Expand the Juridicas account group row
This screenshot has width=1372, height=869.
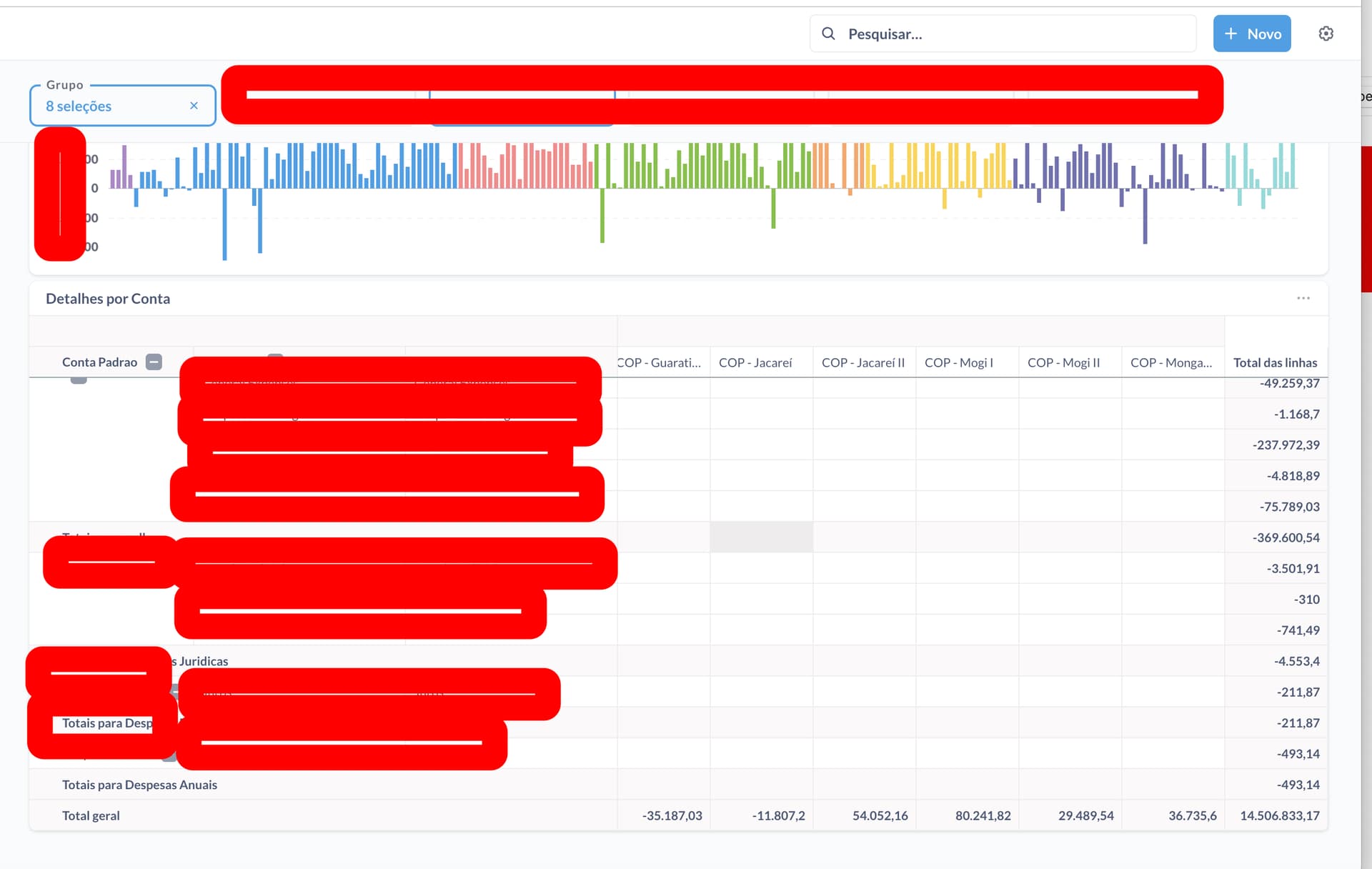click(200, 661)
